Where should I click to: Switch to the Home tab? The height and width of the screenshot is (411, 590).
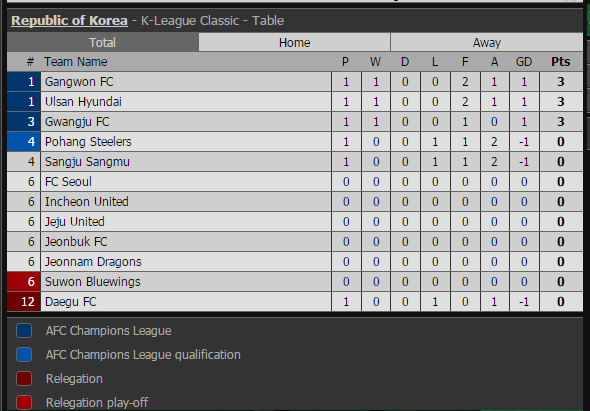[x=294, y=42]
